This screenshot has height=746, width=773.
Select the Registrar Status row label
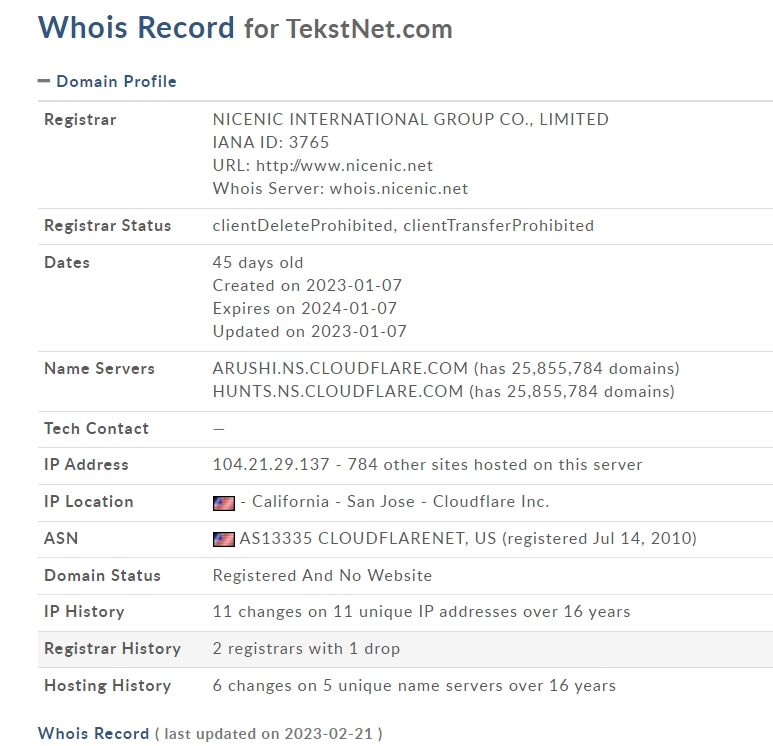(107, 226)
